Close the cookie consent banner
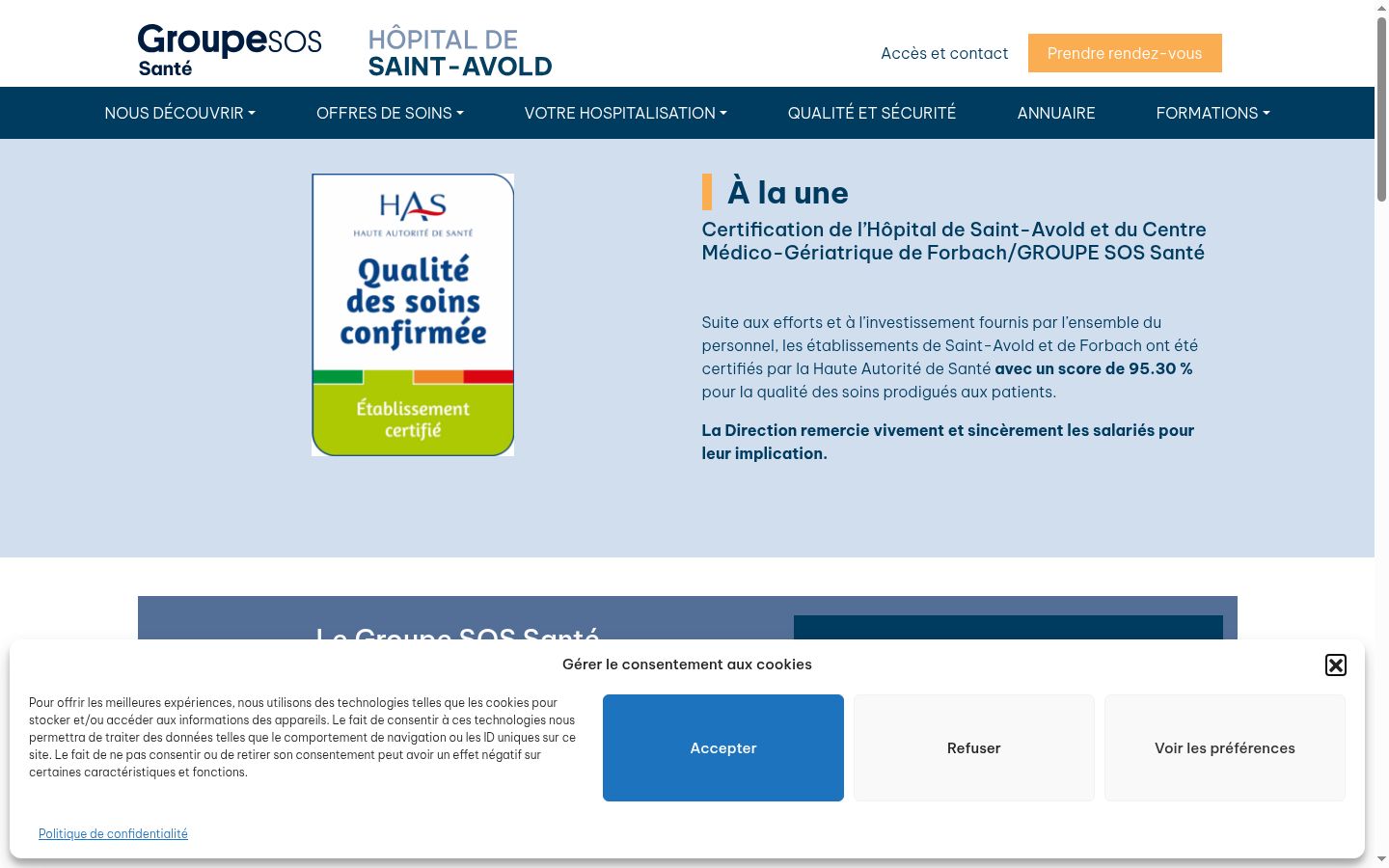The height and width of the screenshot is (868, 1389). (1336, 665)
